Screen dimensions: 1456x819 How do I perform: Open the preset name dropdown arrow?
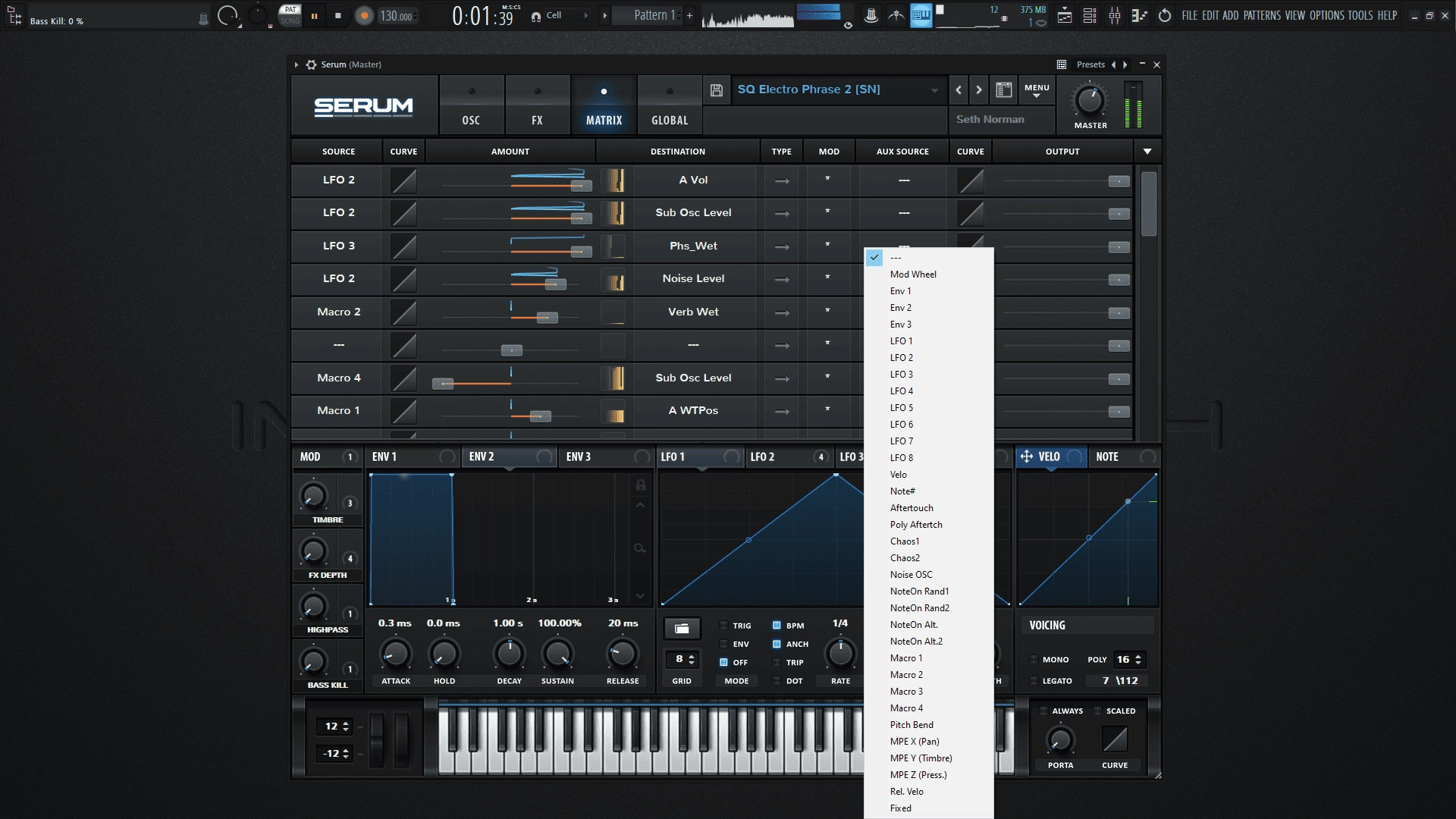pyautogui.click(x=934, y=90)
